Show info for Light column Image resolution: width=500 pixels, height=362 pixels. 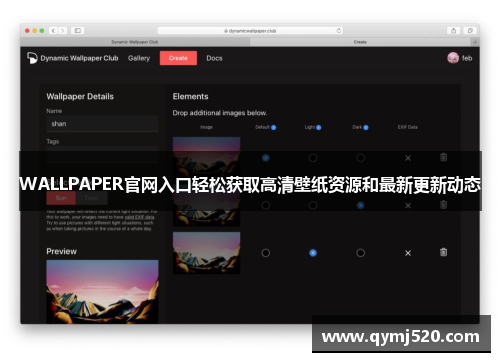pyautogui.click(x=318, y=127)
